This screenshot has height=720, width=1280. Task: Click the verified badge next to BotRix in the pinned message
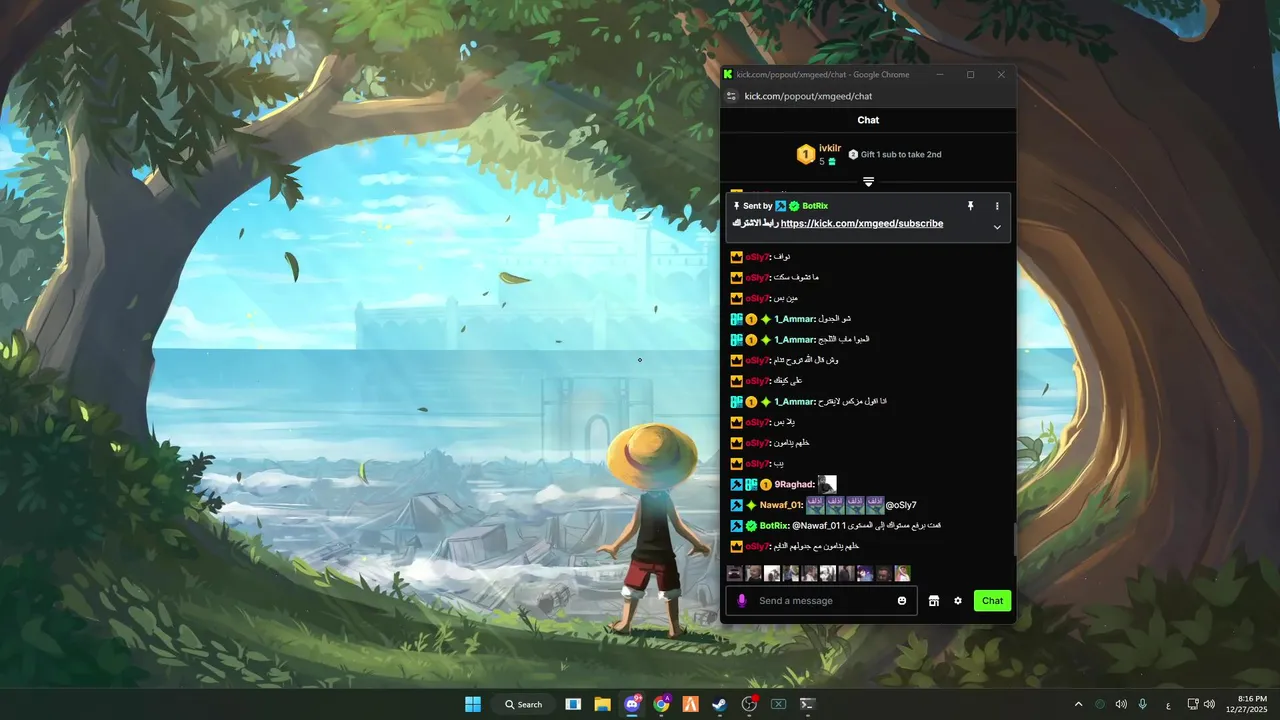794,206
